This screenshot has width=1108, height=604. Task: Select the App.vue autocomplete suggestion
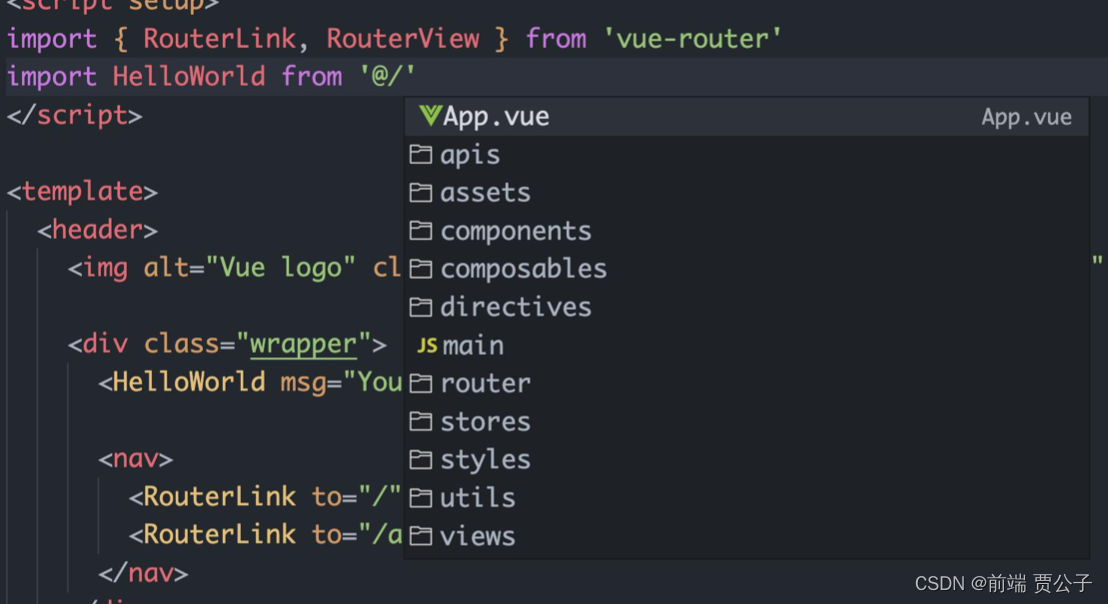(746, 117)
